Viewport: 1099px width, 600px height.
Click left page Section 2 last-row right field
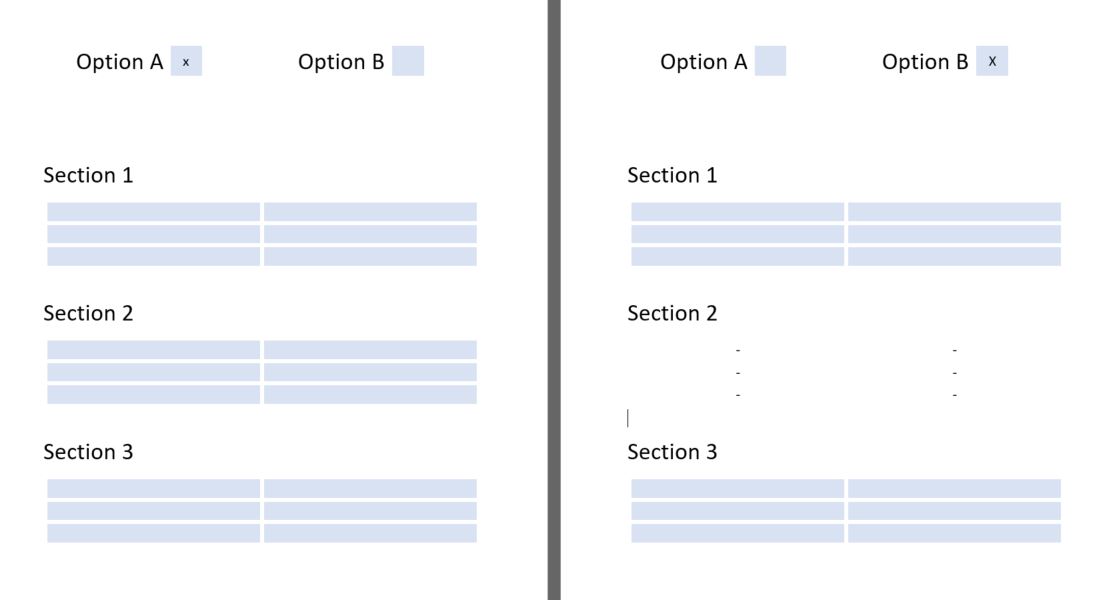pyautogui.click(x=370, y=394)
